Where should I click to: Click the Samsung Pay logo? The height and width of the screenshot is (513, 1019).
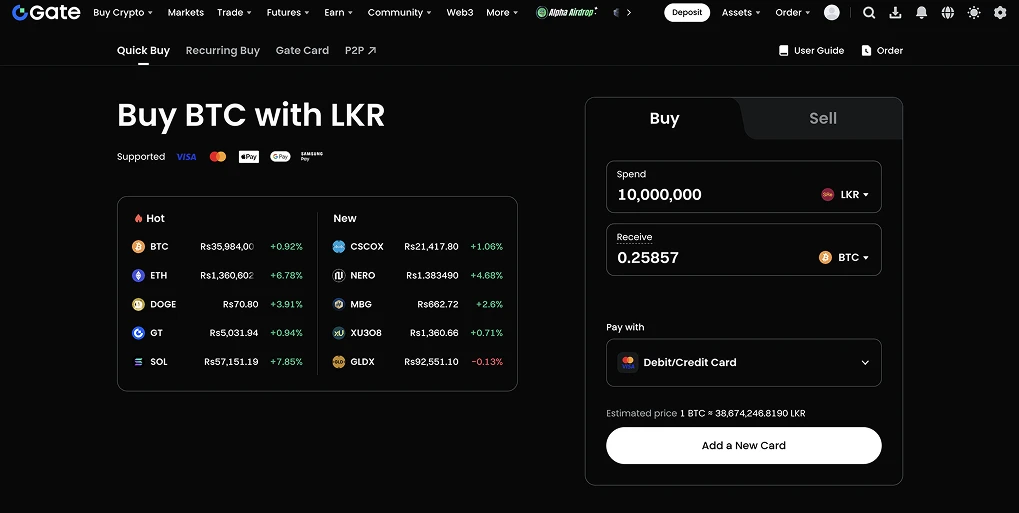pos(311,156)
